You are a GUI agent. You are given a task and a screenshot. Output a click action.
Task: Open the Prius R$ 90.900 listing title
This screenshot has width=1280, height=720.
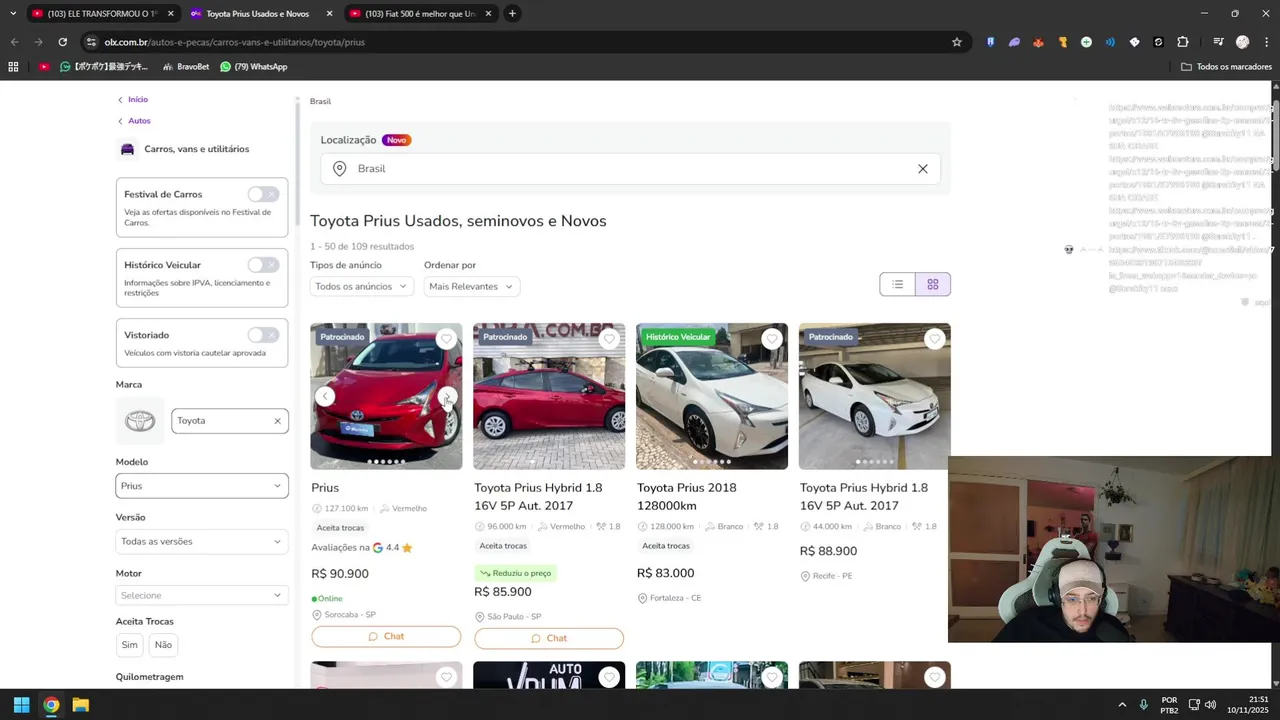coord(325,488)
